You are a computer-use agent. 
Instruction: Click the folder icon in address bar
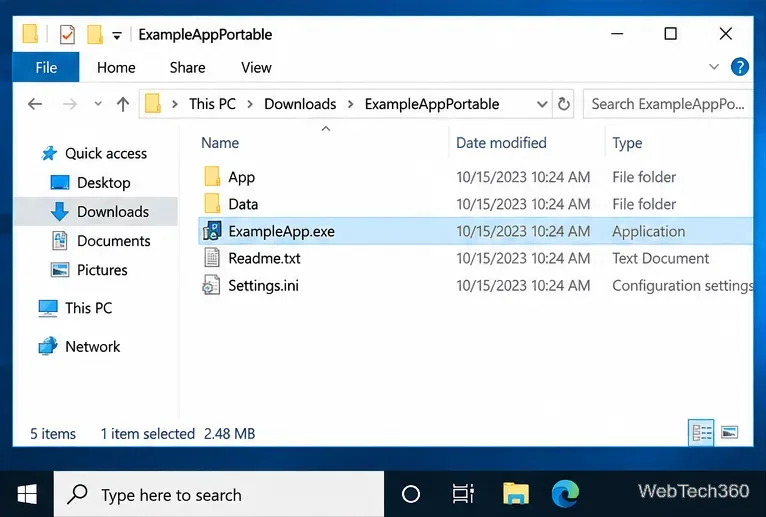(x=153, y=104)
